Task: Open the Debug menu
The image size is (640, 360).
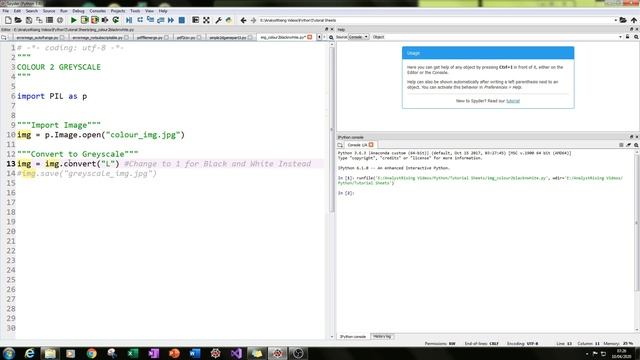Action: 78,11
